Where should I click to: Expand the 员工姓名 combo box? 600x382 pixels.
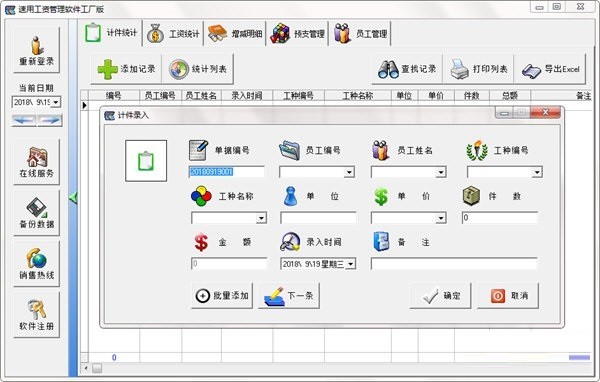tap(441, 172)
